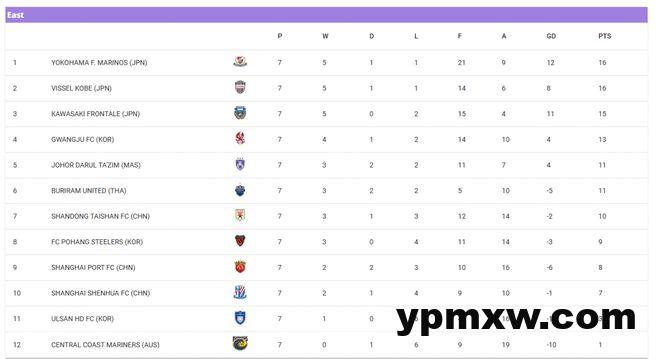Click the Shandong Taishan FC club crest
660x361 pixels.
coord(240,215)
